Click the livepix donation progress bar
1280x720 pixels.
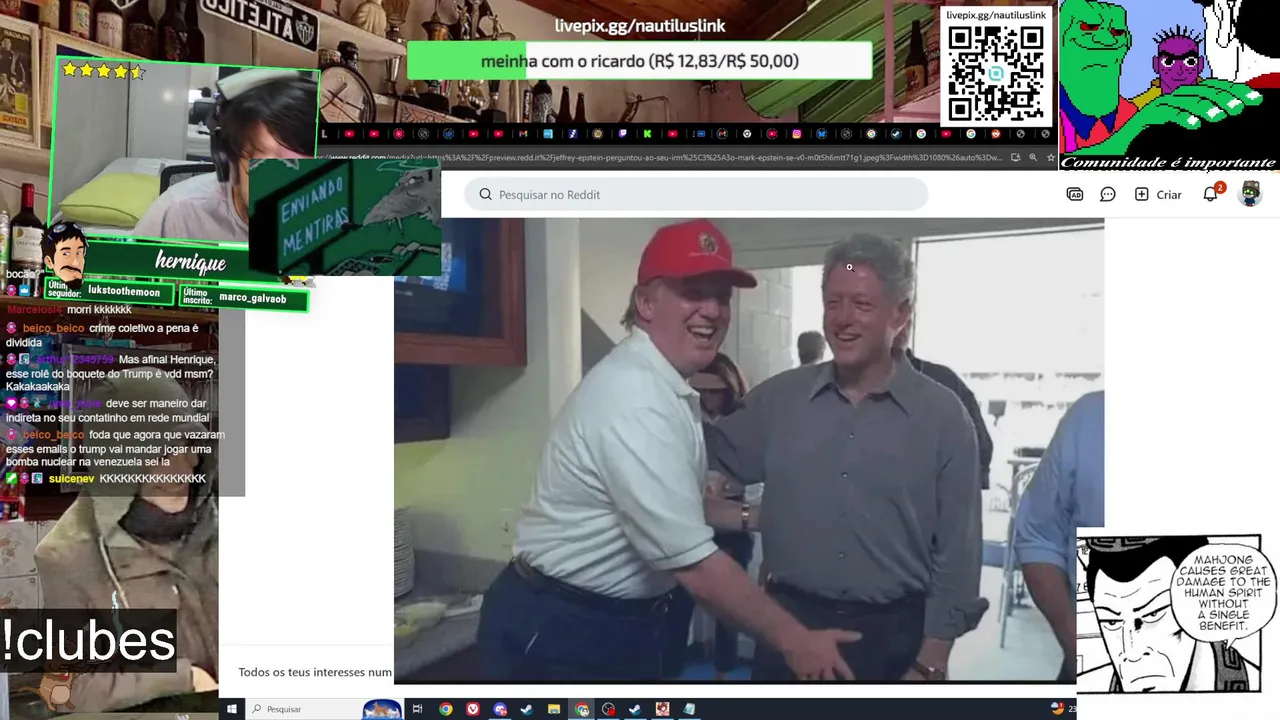click(639, 61)
